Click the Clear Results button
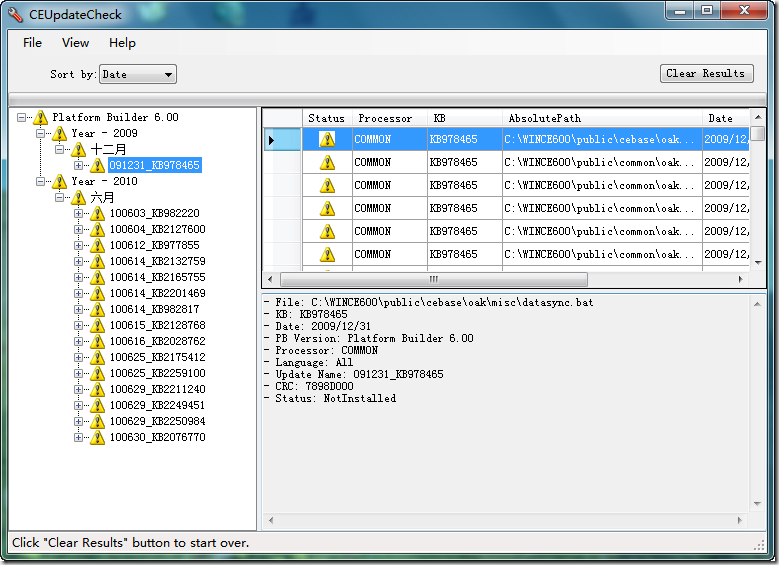 (x=706, y=74)
